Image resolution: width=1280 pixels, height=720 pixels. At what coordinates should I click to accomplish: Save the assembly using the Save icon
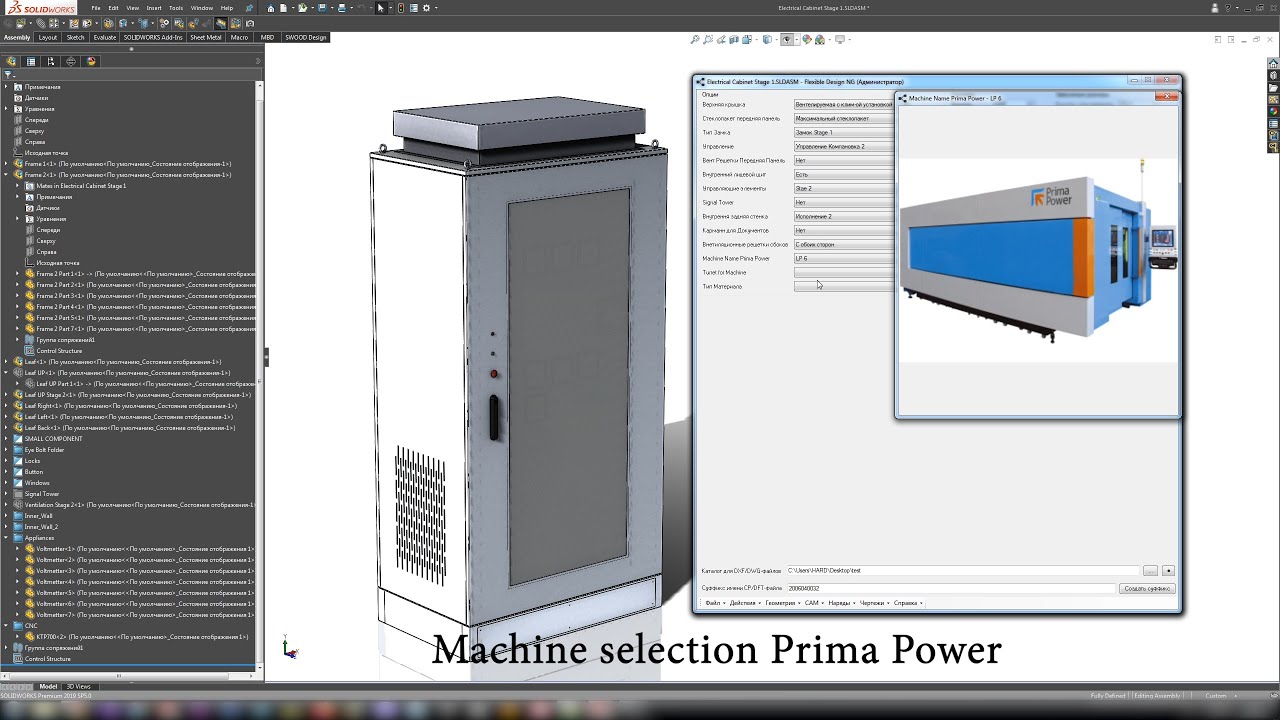324,8
